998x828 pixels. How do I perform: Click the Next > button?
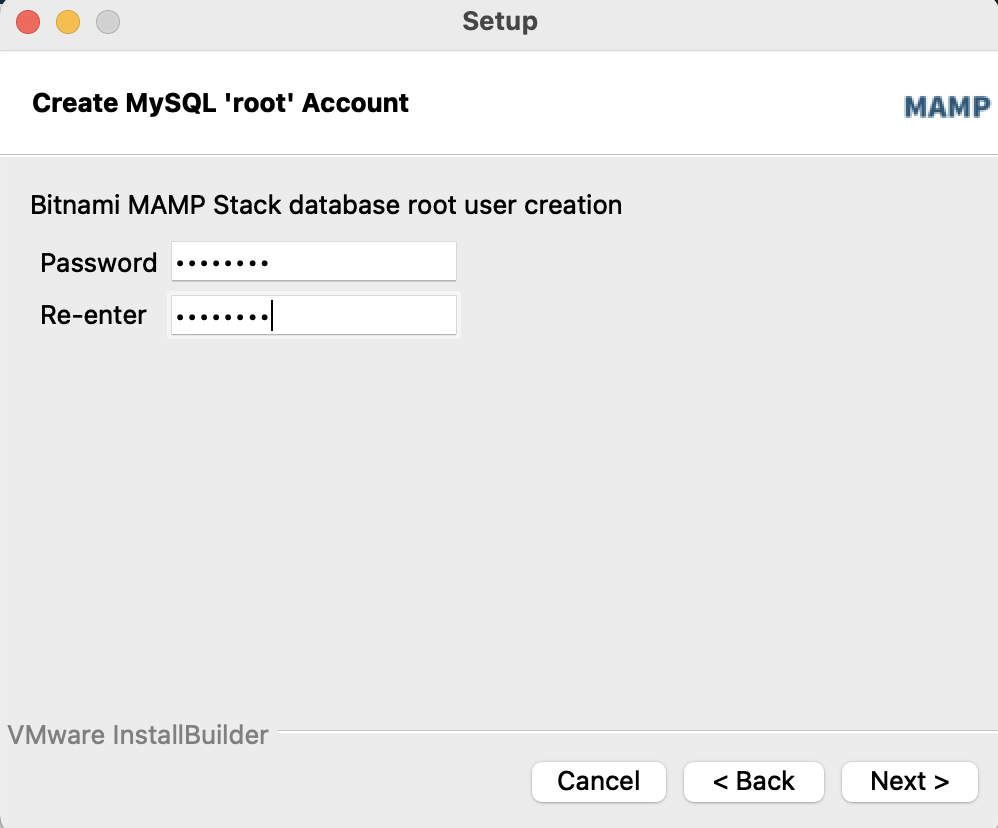click(910, 781)
